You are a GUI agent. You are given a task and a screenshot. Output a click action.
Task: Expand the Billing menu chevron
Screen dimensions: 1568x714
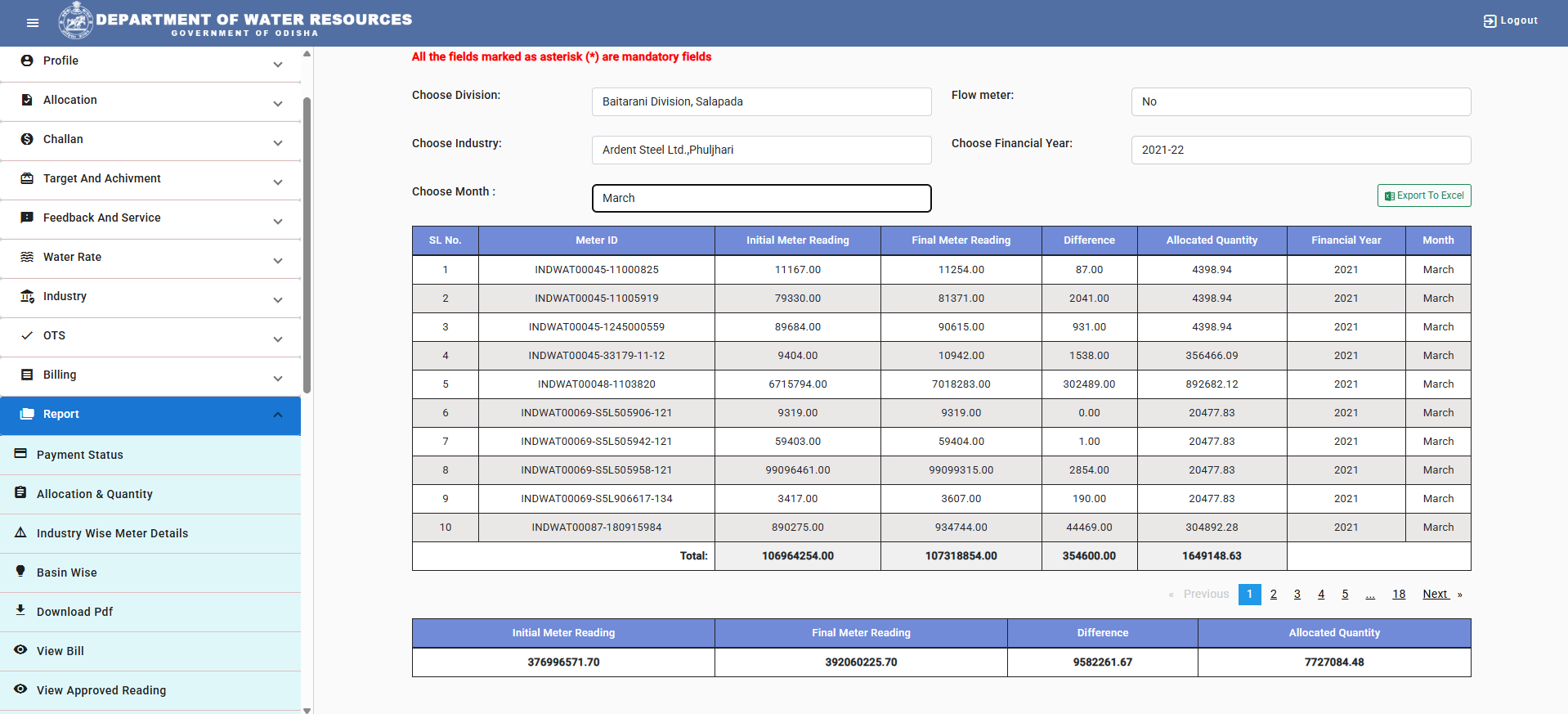pos(278,379)
